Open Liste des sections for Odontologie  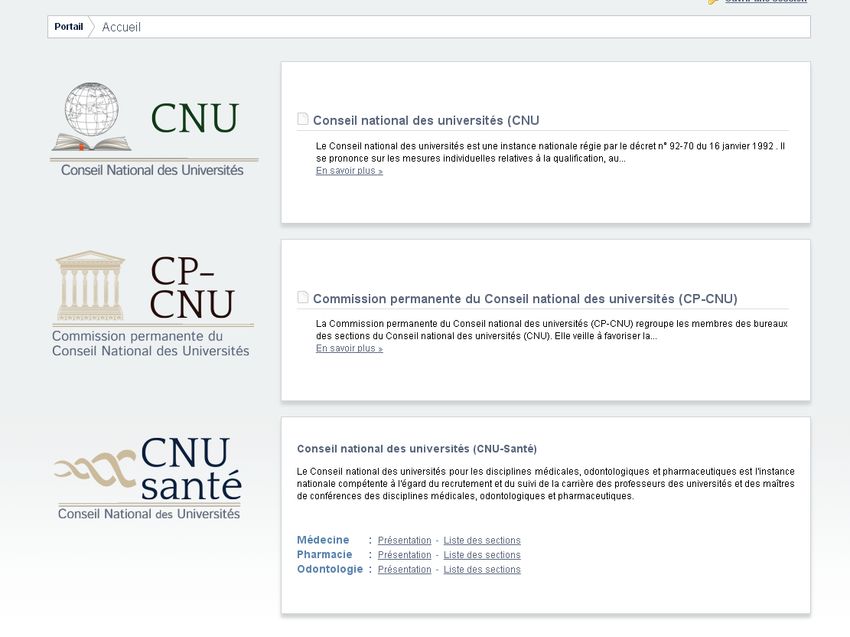[x=482, y=570]
